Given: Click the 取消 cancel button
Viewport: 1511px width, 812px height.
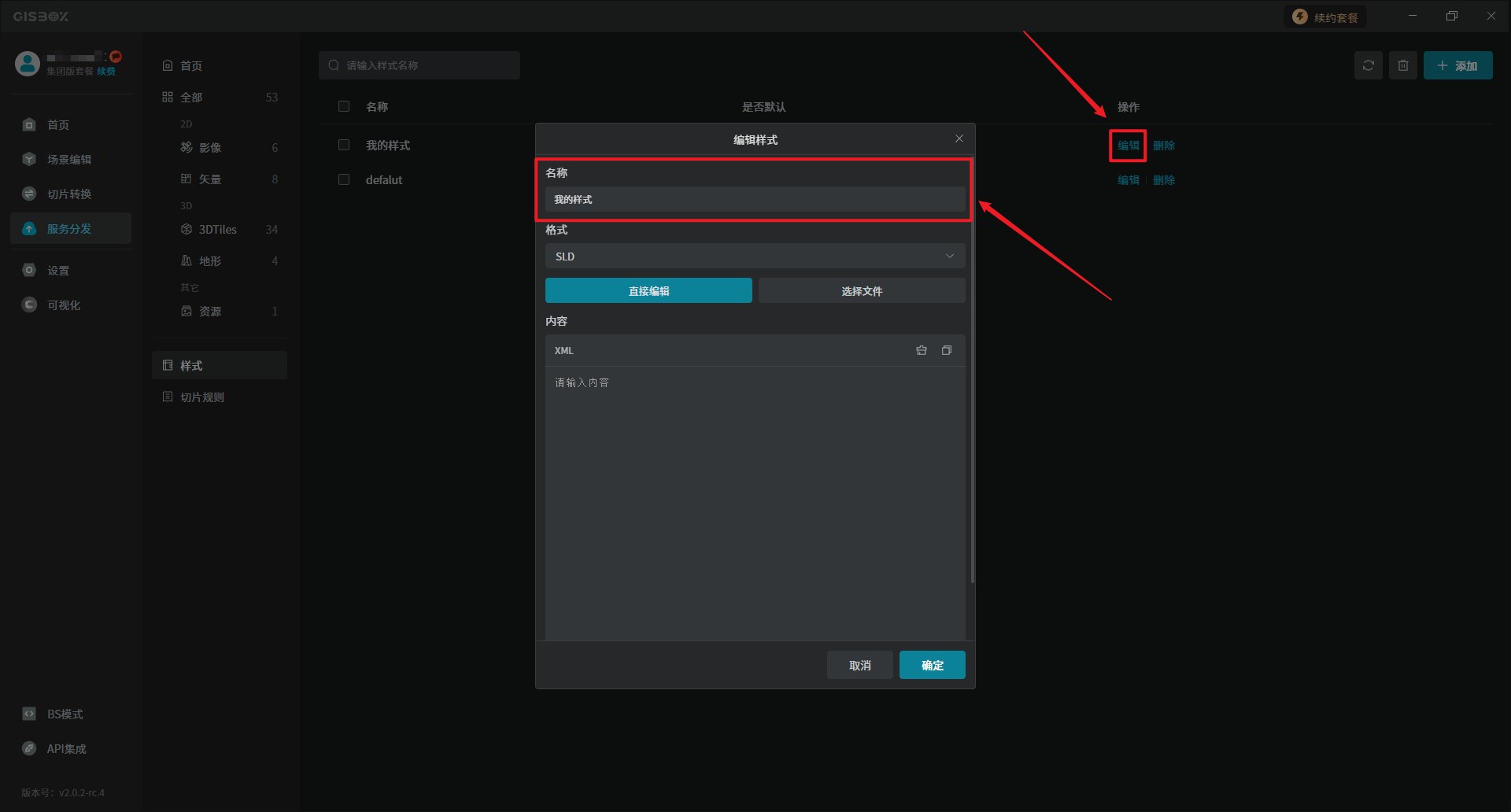Looking at the screenshot, I should tap(859, 666).
